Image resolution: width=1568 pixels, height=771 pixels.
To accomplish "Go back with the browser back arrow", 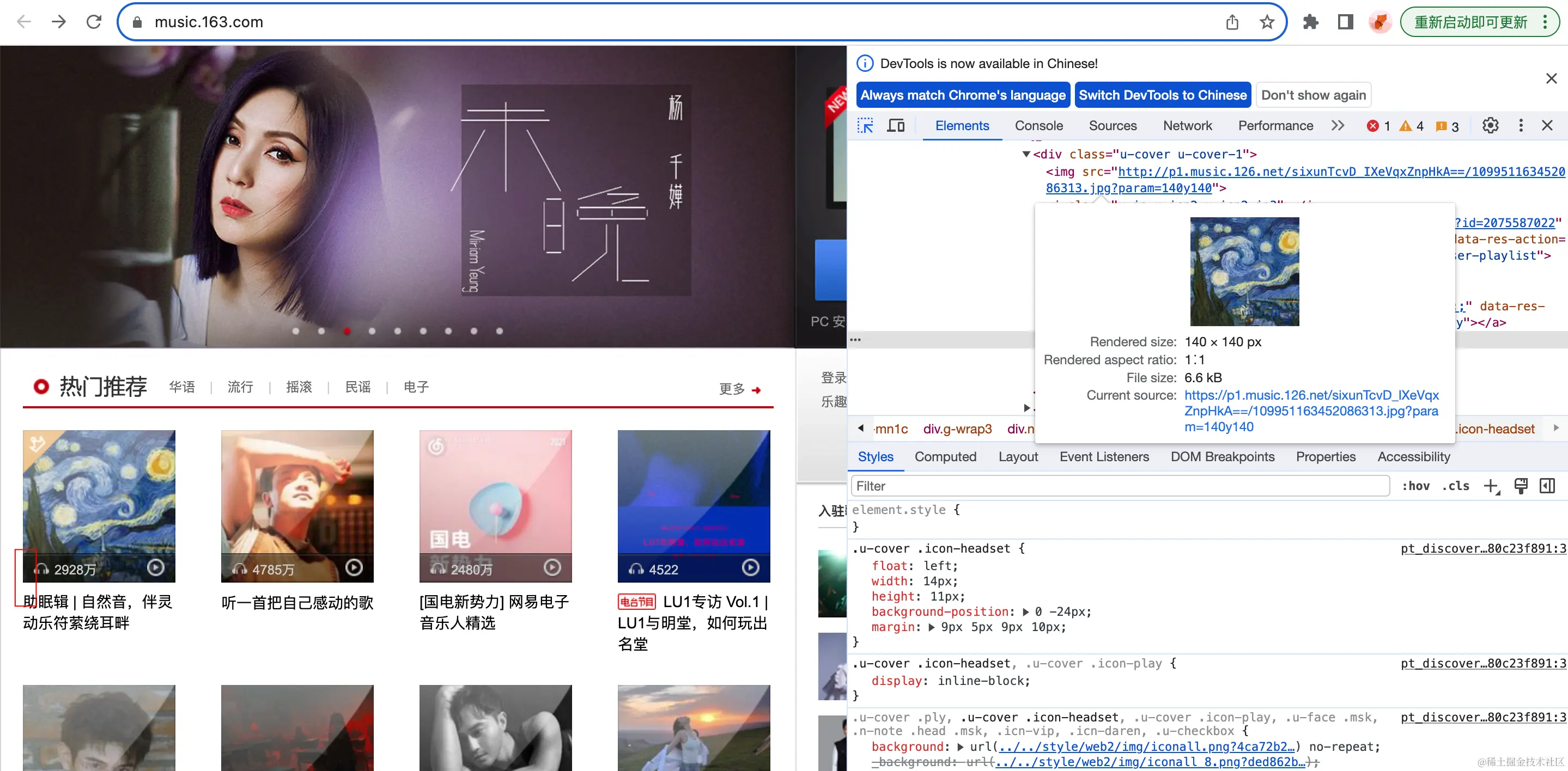I will click(24, 22).
